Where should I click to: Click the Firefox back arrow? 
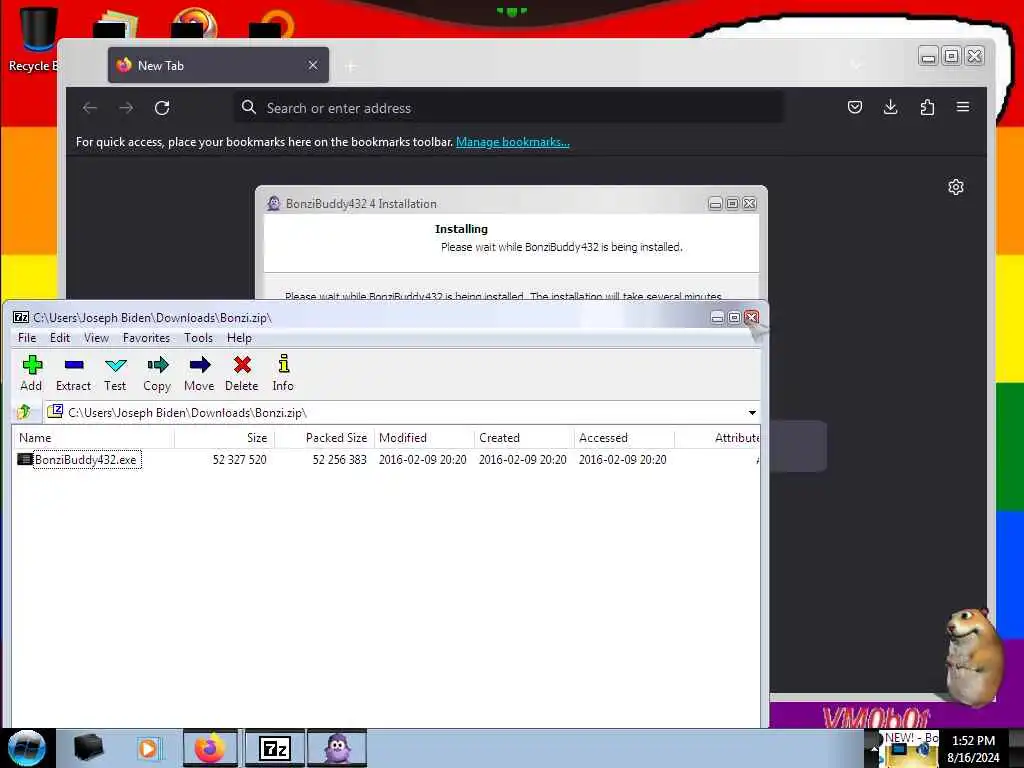[x=89, y=108]
